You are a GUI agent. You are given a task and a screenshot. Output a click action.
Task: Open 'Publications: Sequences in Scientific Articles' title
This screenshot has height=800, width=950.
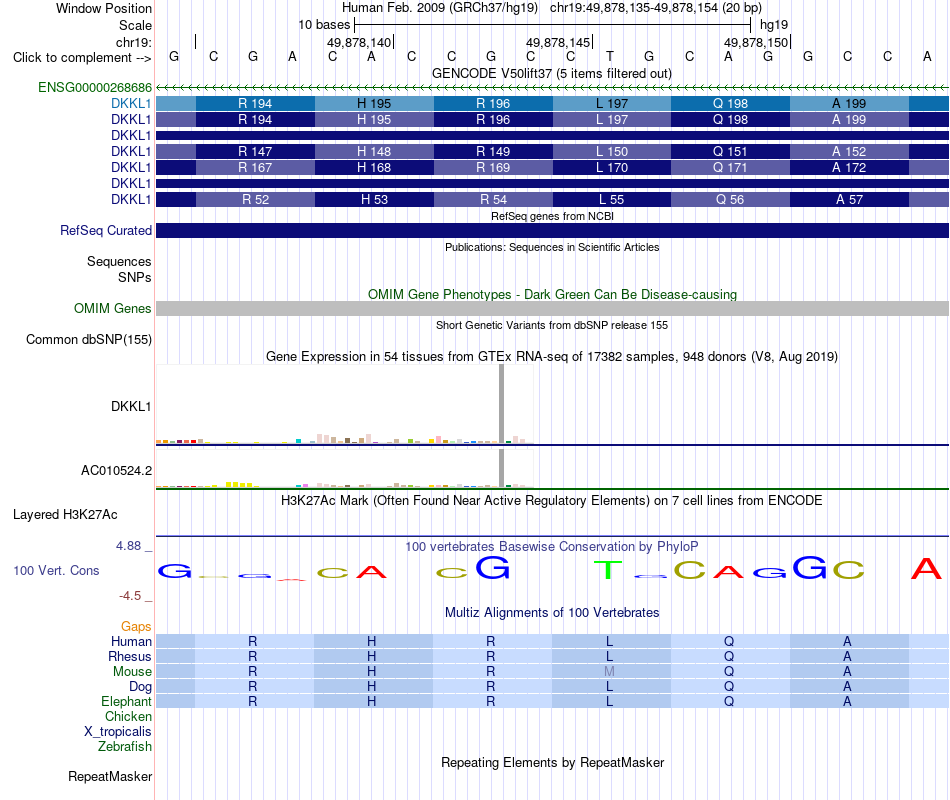(x=552, y=247)
